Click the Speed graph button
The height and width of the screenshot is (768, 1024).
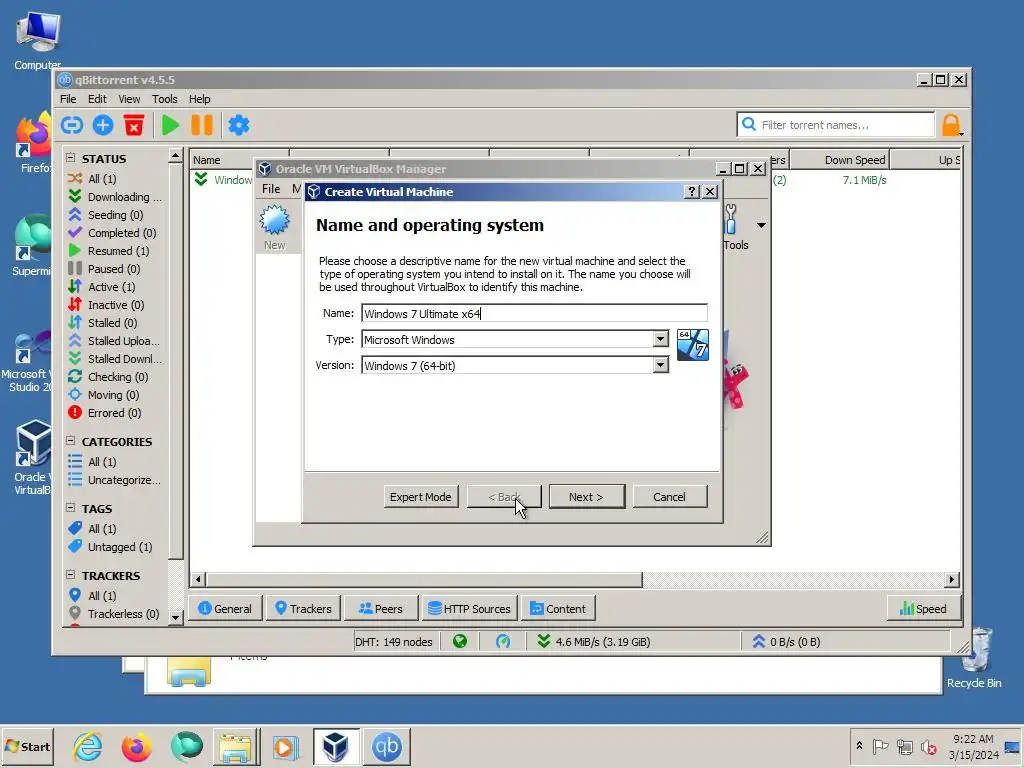pyautogui.click(x=923, y=609)
